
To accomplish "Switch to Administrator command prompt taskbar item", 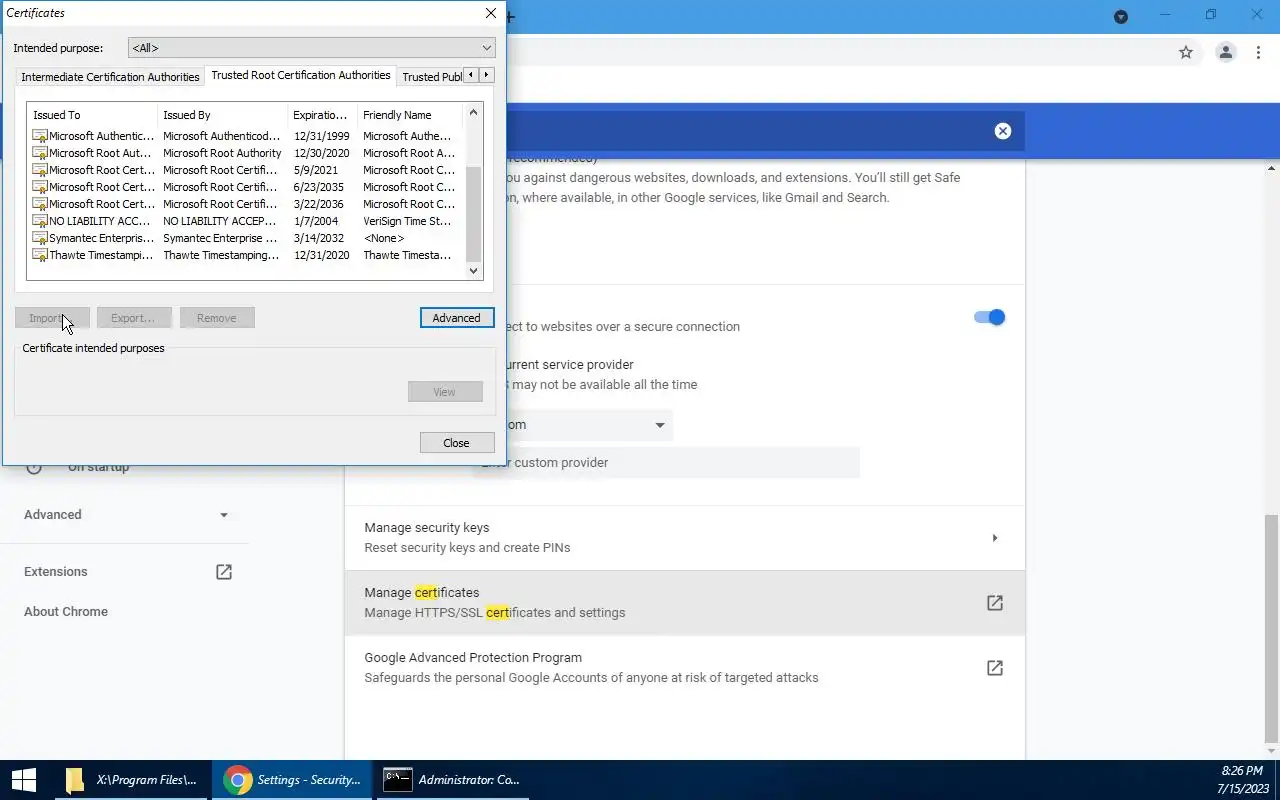I will 452,780.
